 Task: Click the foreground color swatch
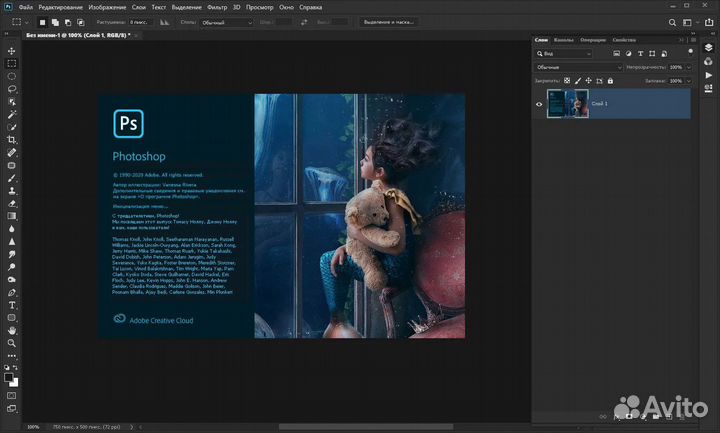point(9,376)
